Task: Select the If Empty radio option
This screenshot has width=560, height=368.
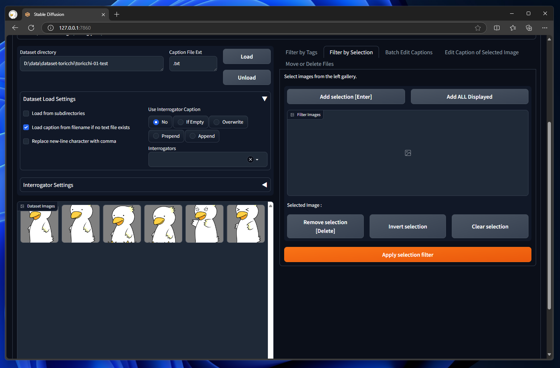Action: click(x=191, y=122)
